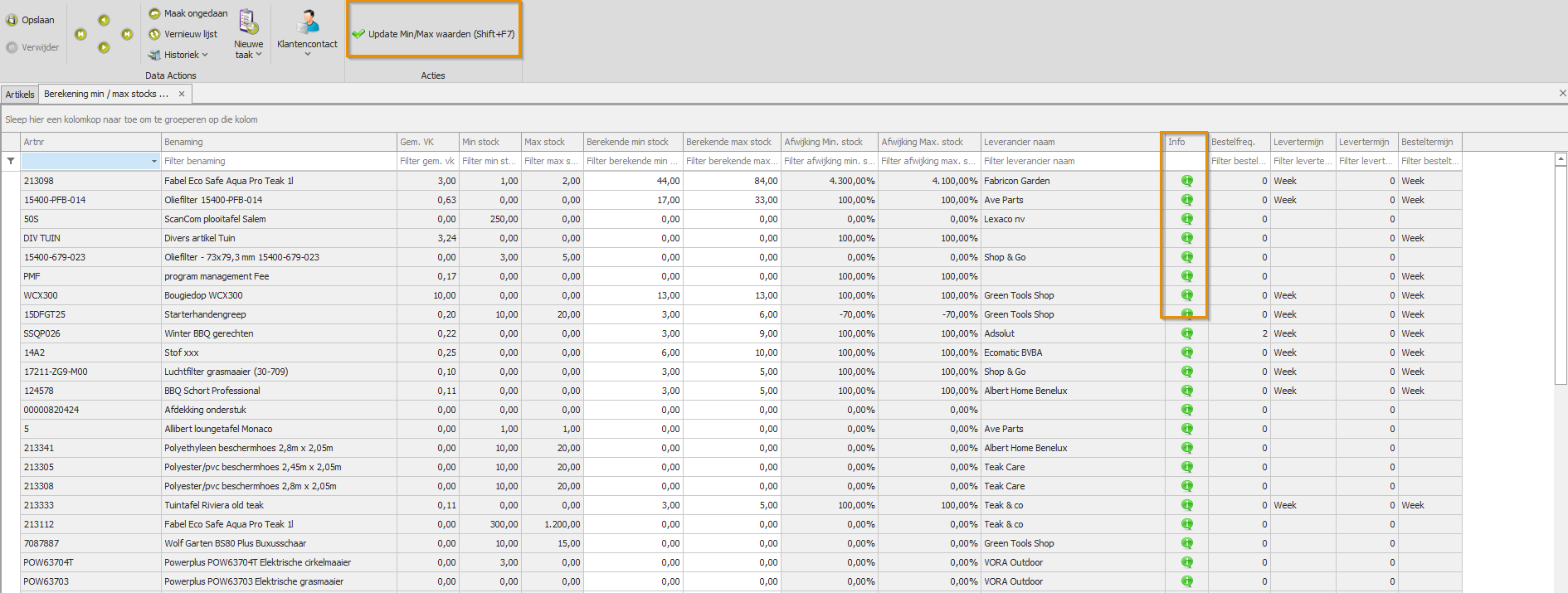Jump to the last record
Image resolution: width=1568 pixels, height=593 pixels.
(x=127, y=34)
